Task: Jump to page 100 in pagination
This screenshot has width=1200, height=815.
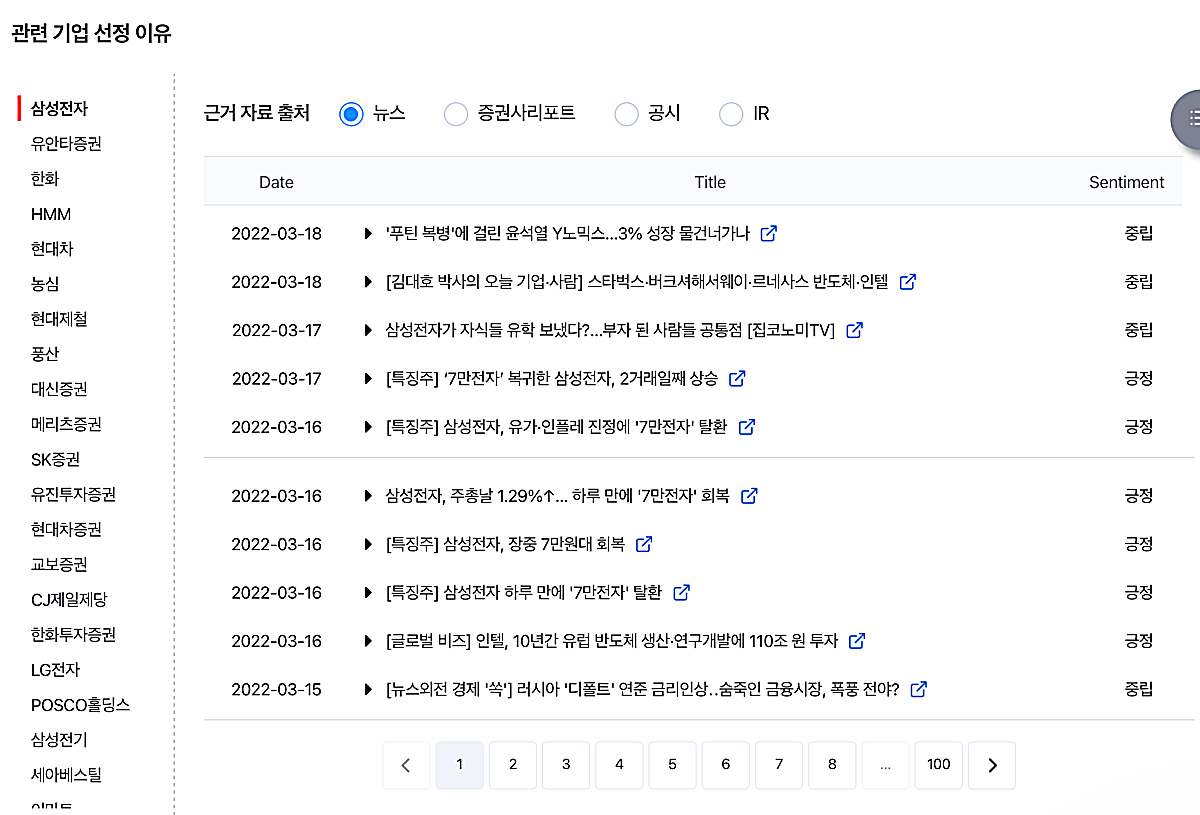Action: pos(939,765)
